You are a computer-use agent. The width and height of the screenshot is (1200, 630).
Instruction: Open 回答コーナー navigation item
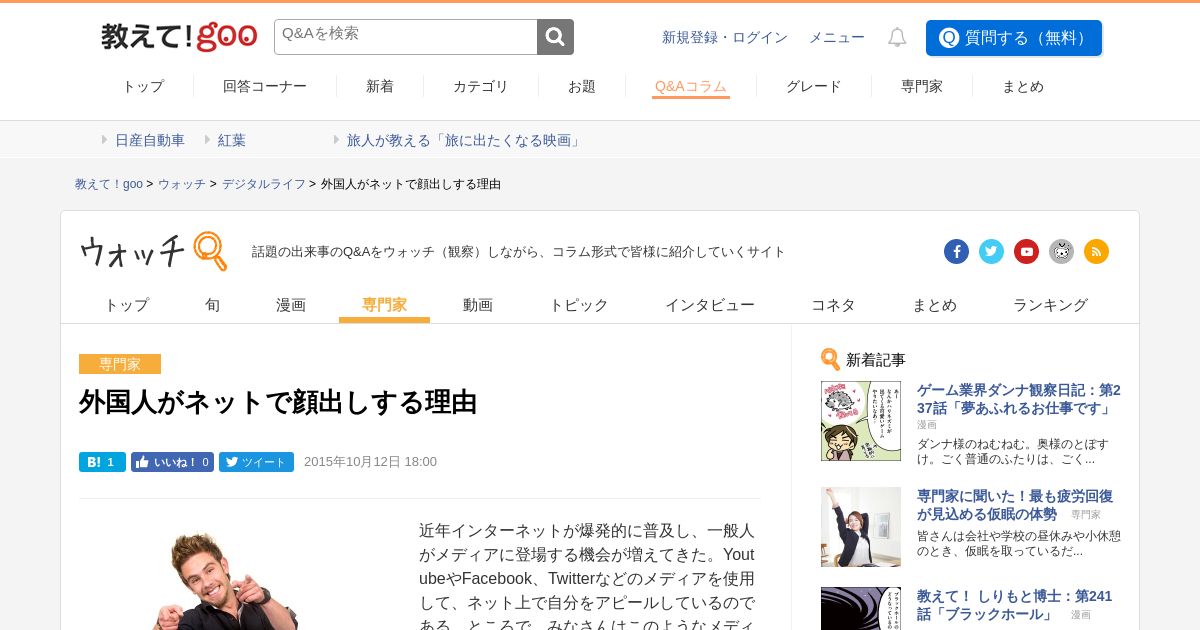265,87
